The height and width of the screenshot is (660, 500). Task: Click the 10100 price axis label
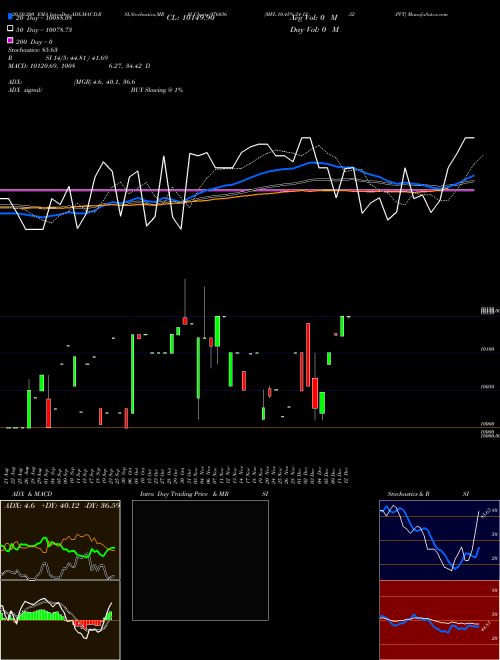click(x=487, y=349)
